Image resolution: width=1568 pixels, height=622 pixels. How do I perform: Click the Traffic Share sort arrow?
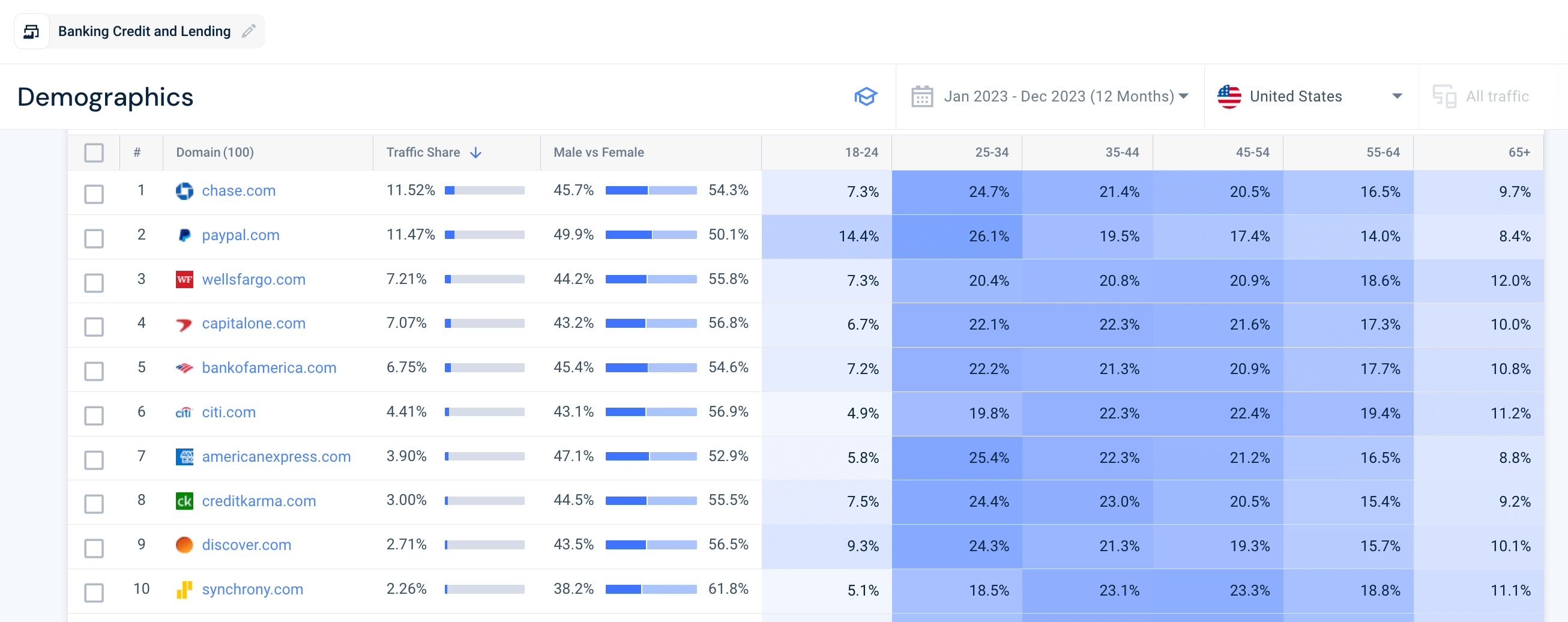point(476,152)
